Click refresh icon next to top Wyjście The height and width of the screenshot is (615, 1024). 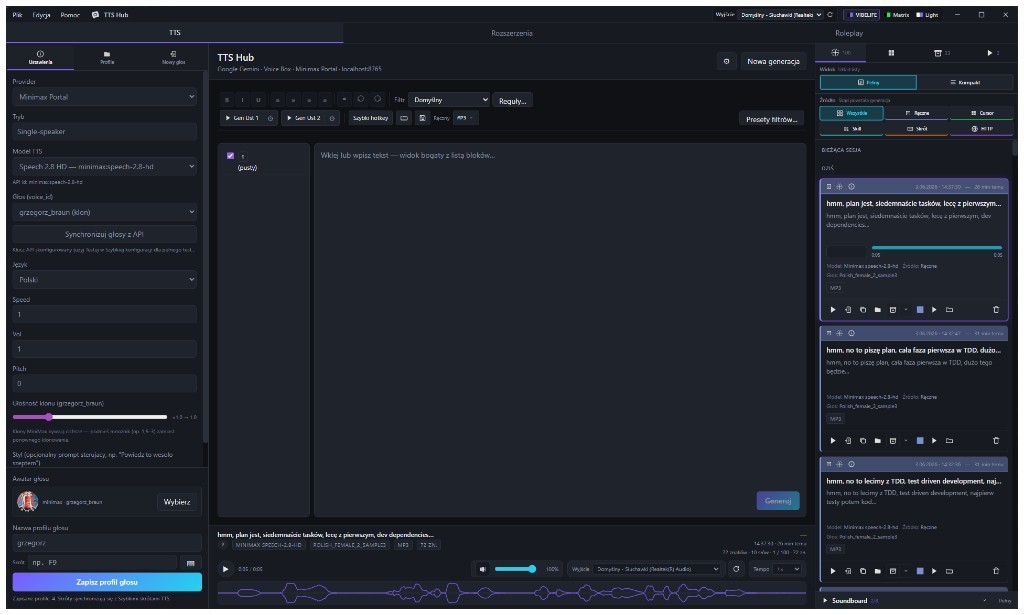830,14
